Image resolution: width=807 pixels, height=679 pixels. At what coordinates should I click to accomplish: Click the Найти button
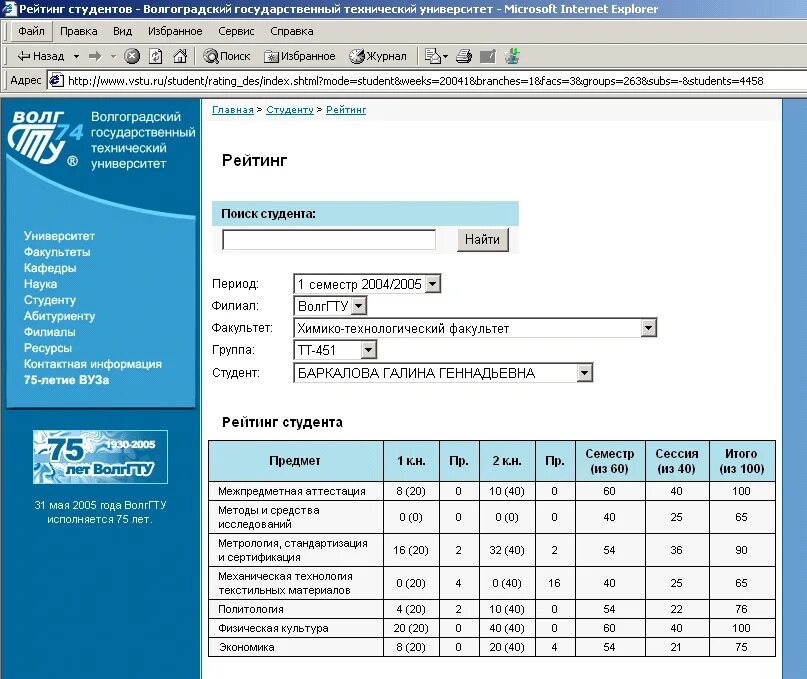[x=482, y=240]
